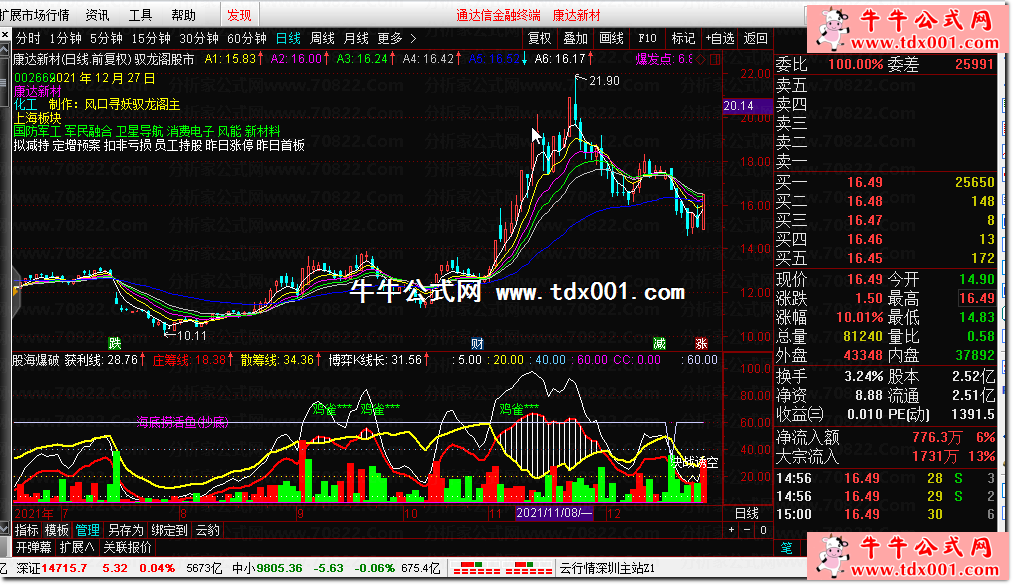Click the 画线 drawing button
This screenshot has height=585, width=1014.
click(x=611, y=39)
